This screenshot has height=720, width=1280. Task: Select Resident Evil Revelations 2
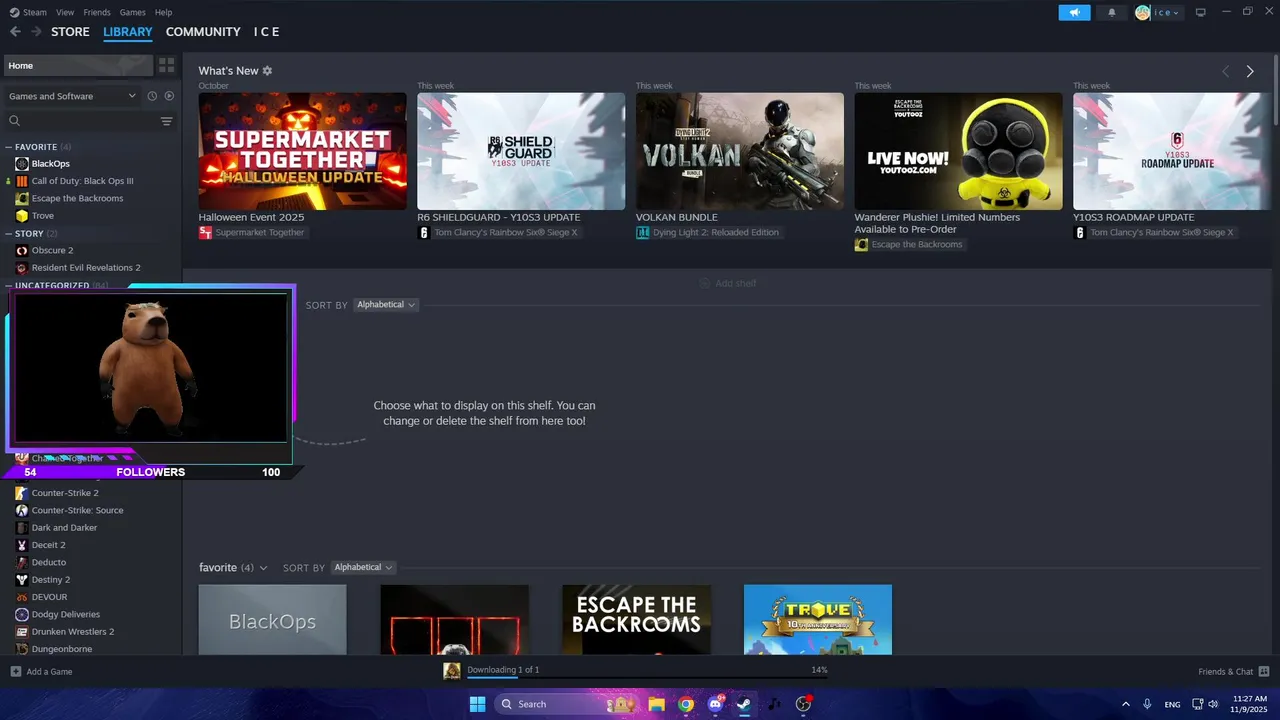pos(86,268)
